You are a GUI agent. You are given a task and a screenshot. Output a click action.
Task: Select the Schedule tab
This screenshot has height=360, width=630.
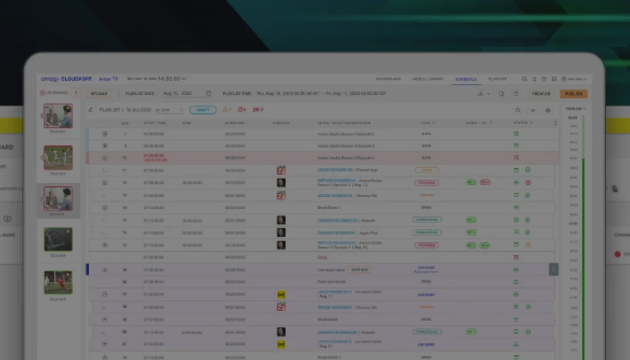point(465,79)
